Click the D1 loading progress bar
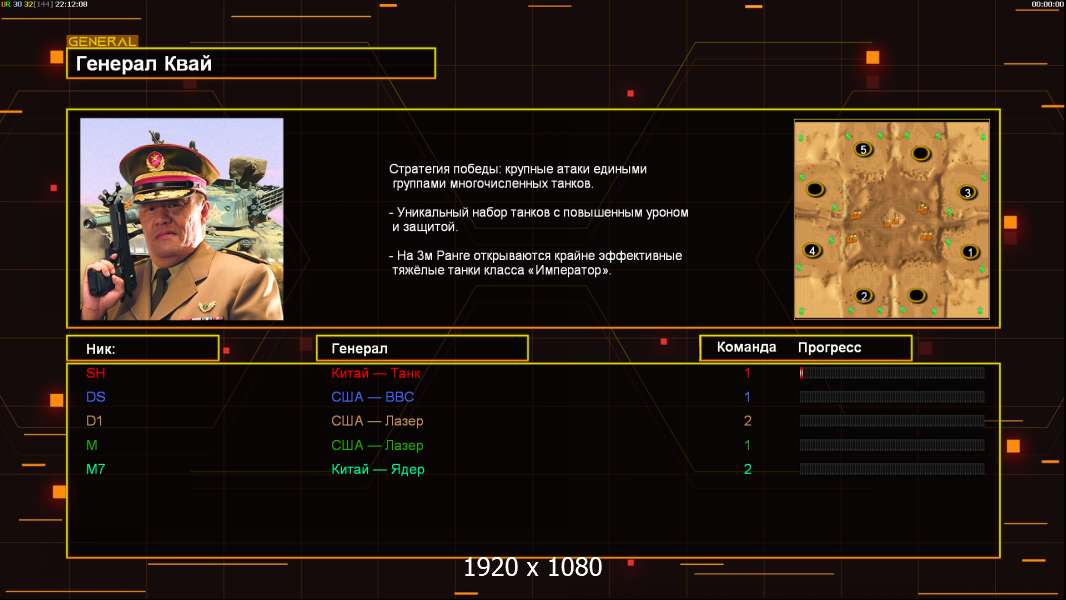The width and height of the screenshot is (1066, 600). 892,421
